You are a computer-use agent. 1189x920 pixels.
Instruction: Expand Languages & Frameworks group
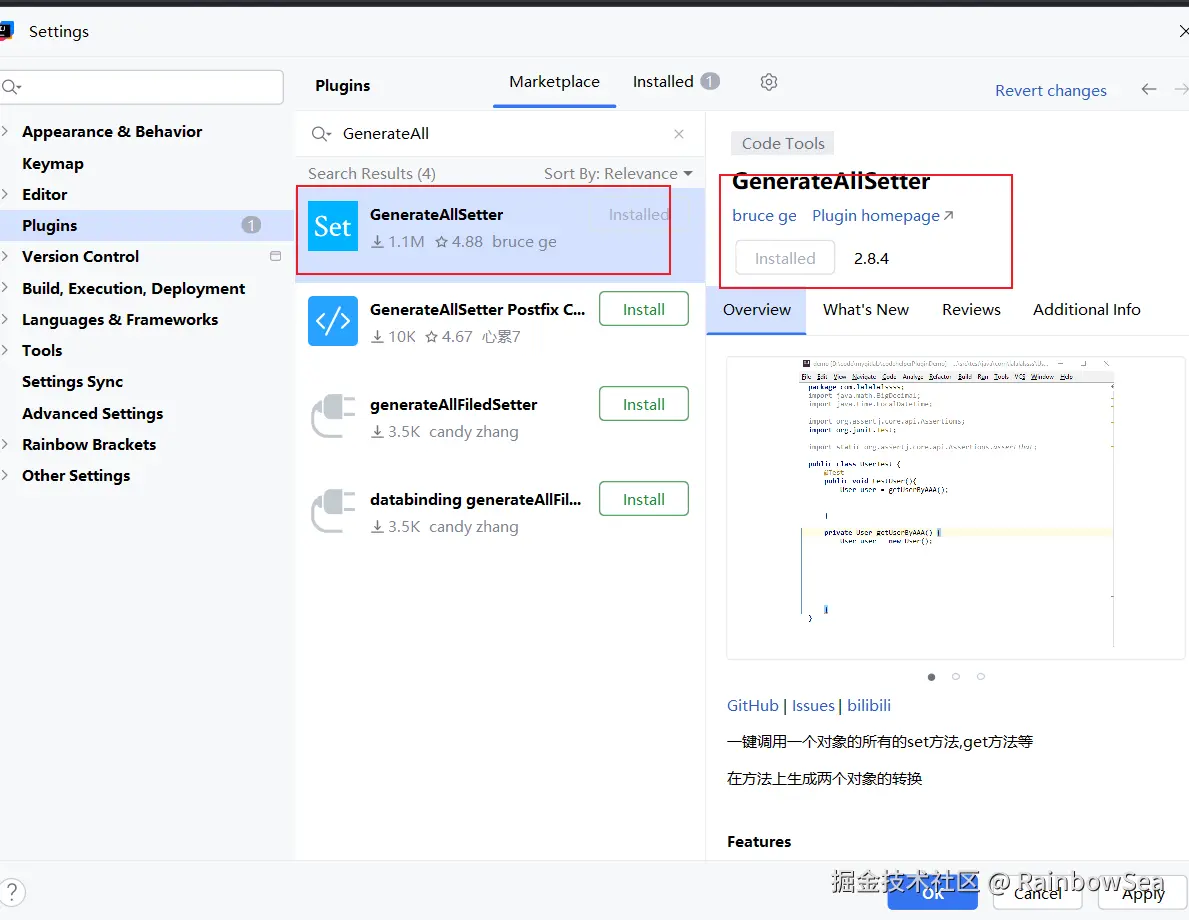[x=5, y=319]
